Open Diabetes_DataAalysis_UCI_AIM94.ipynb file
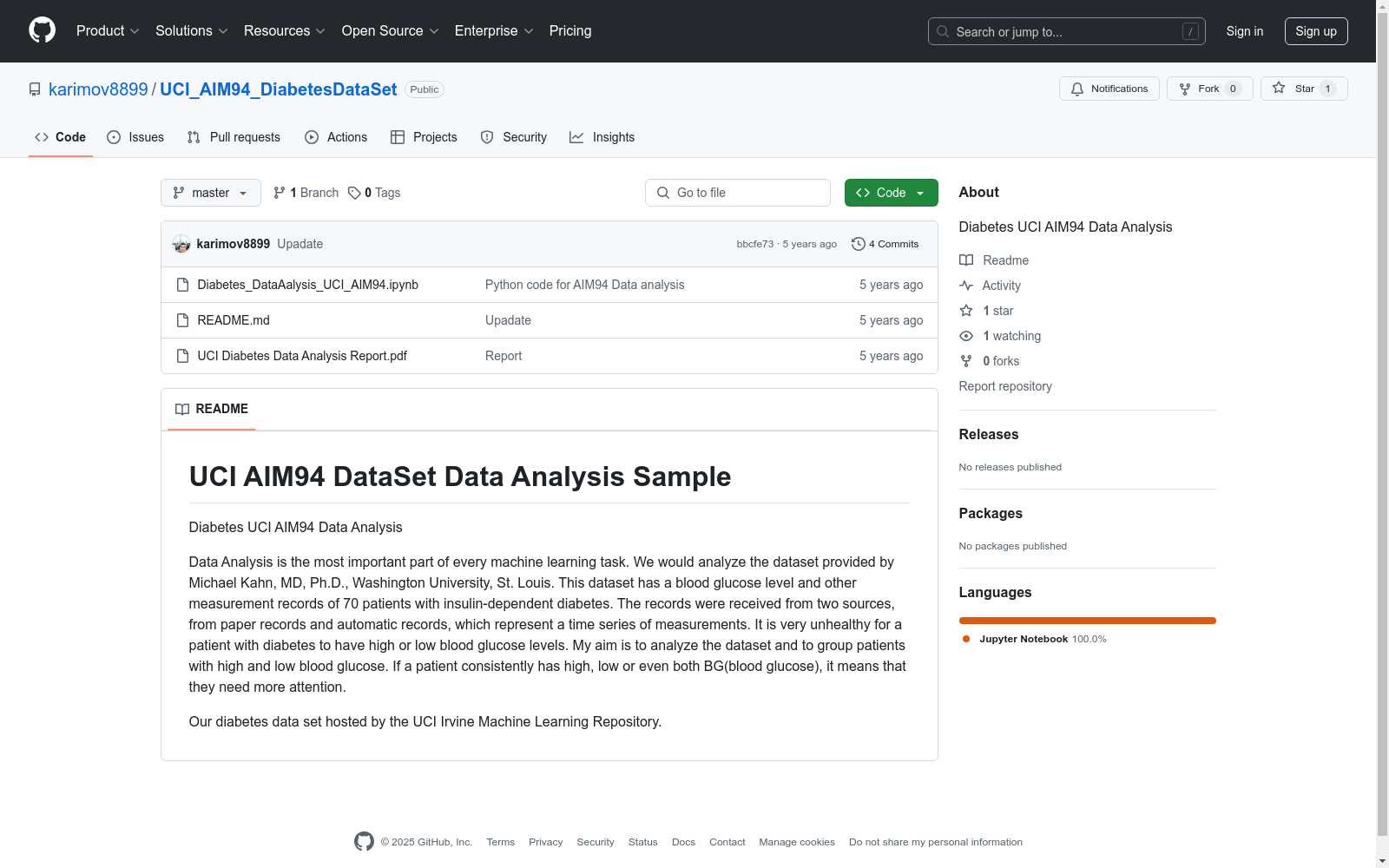Screen dimensions: 1389x868 tap(308, 285)
